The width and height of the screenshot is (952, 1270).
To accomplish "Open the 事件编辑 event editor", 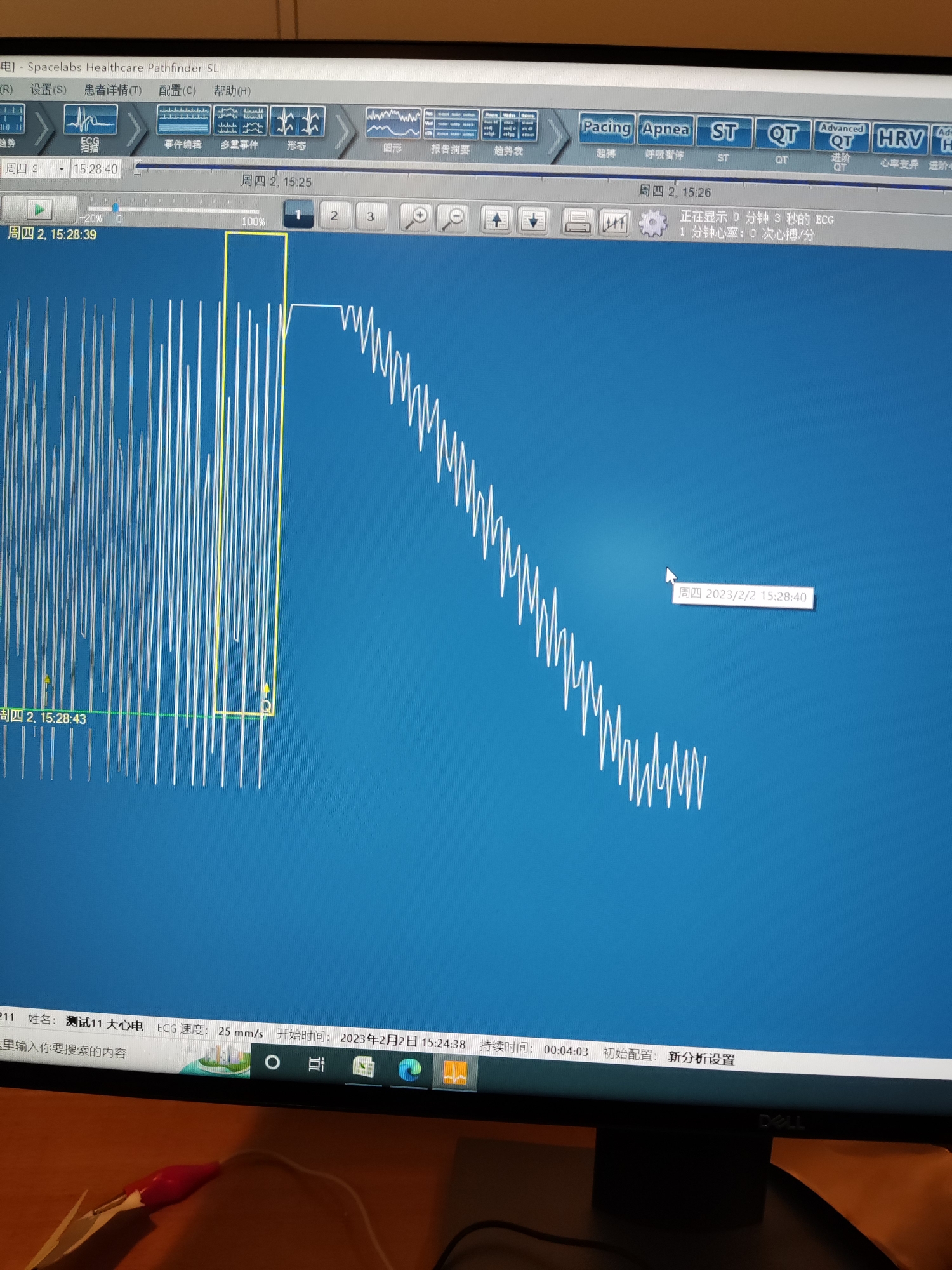I will pos(183,128).
